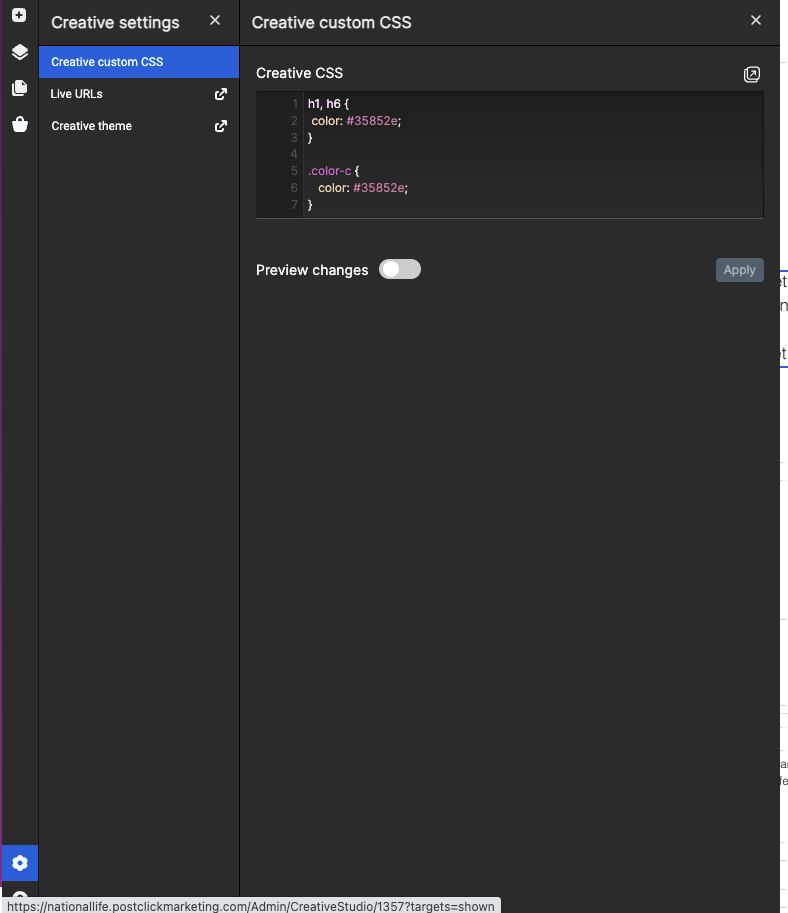Open the Creative theme menu item

[139, 126]
